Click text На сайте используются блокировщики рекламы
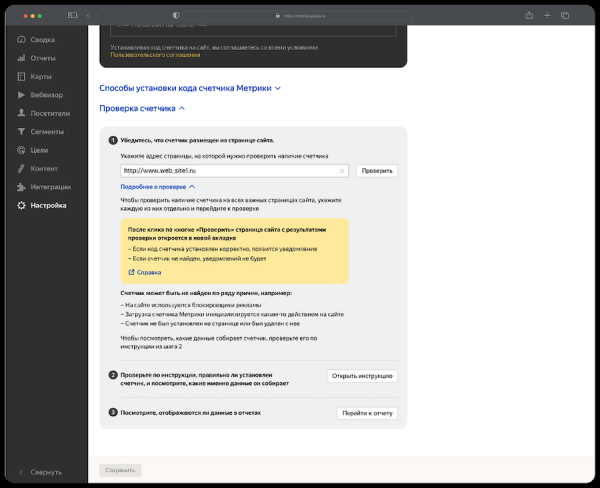 point(191,305)
